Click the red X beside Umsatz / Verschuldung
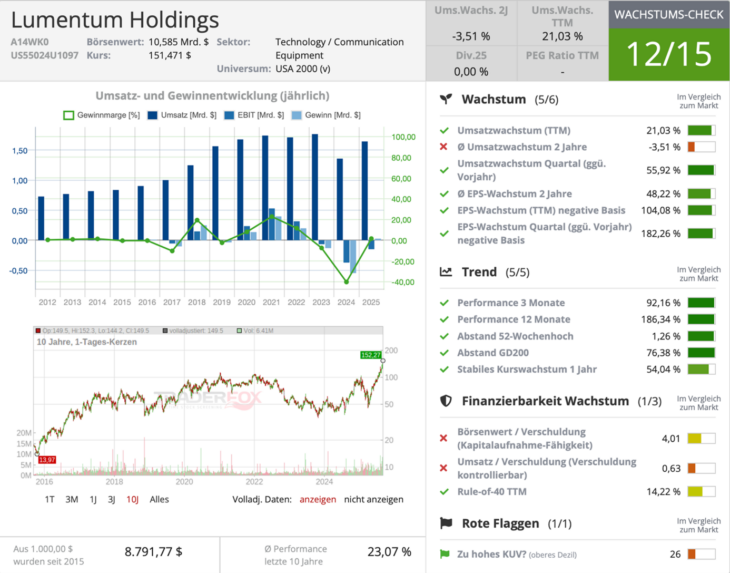 point(444,468)
